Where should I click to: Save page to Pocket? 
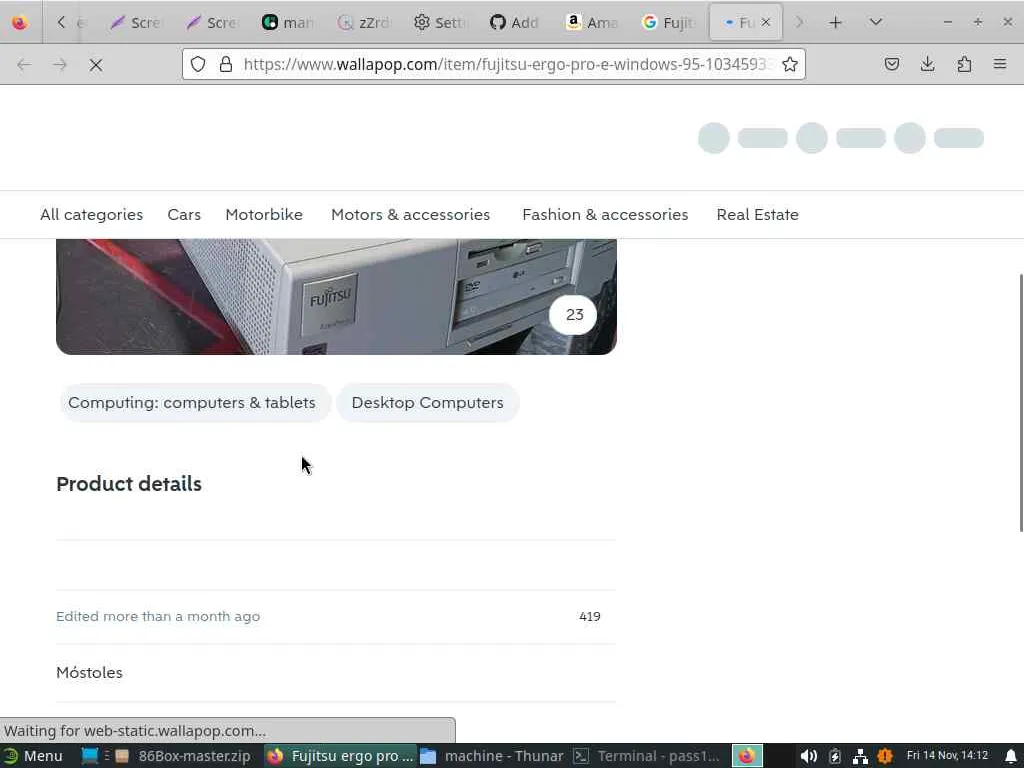891,64
